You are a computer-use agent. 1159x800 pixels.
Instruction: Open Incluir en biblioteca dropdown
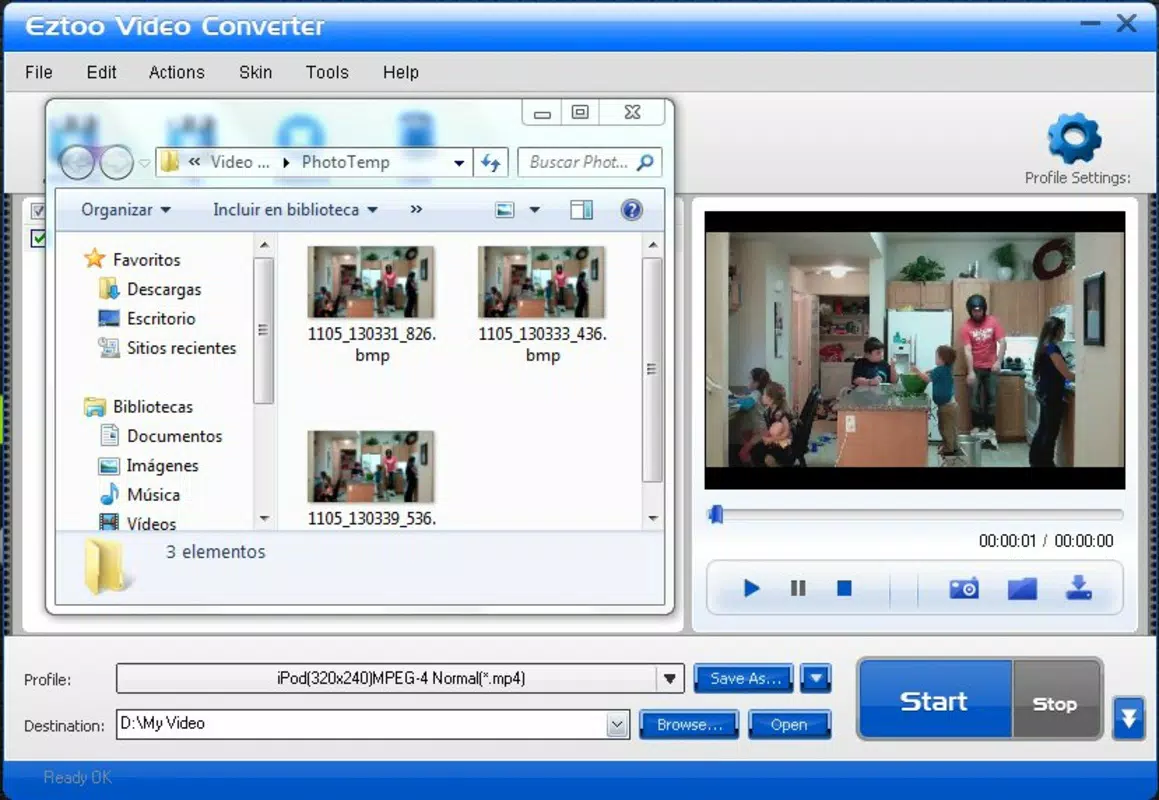[295, 210]
